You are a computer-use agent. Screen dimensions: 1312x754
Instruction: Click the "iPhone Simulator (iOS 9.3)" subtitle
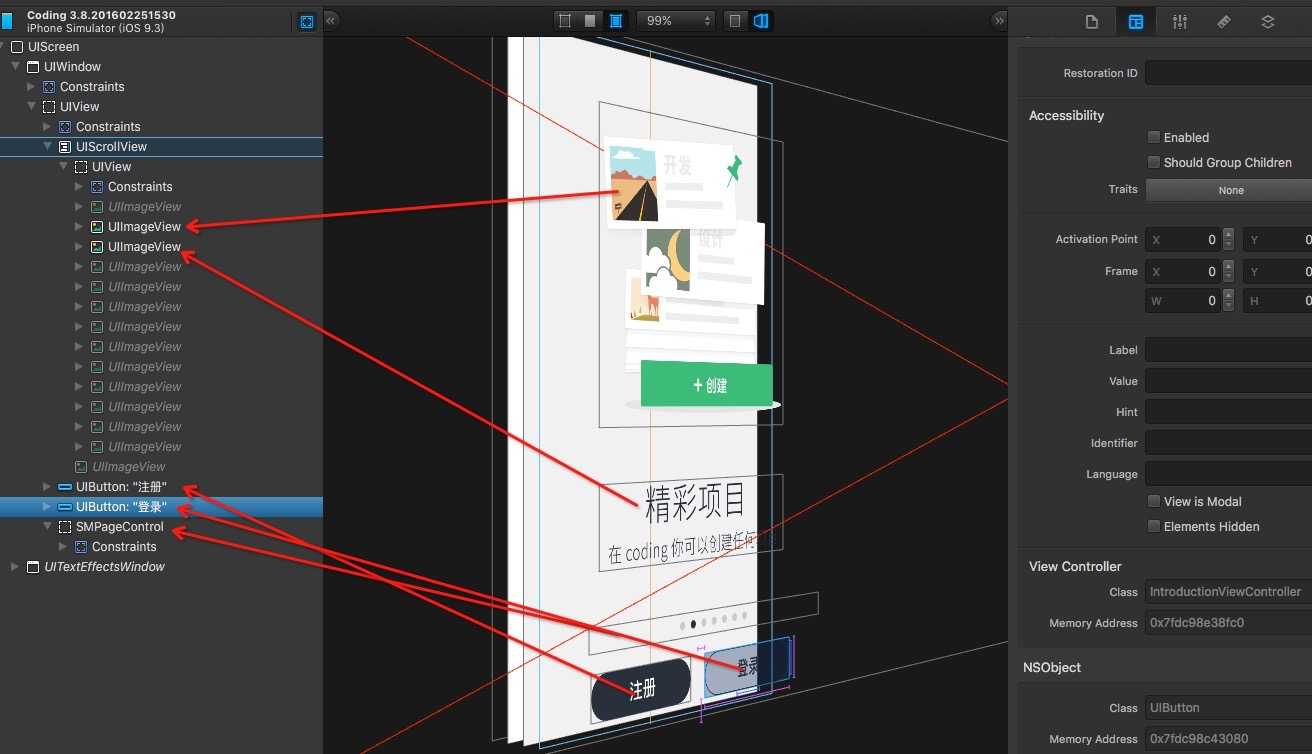(95, 28)
